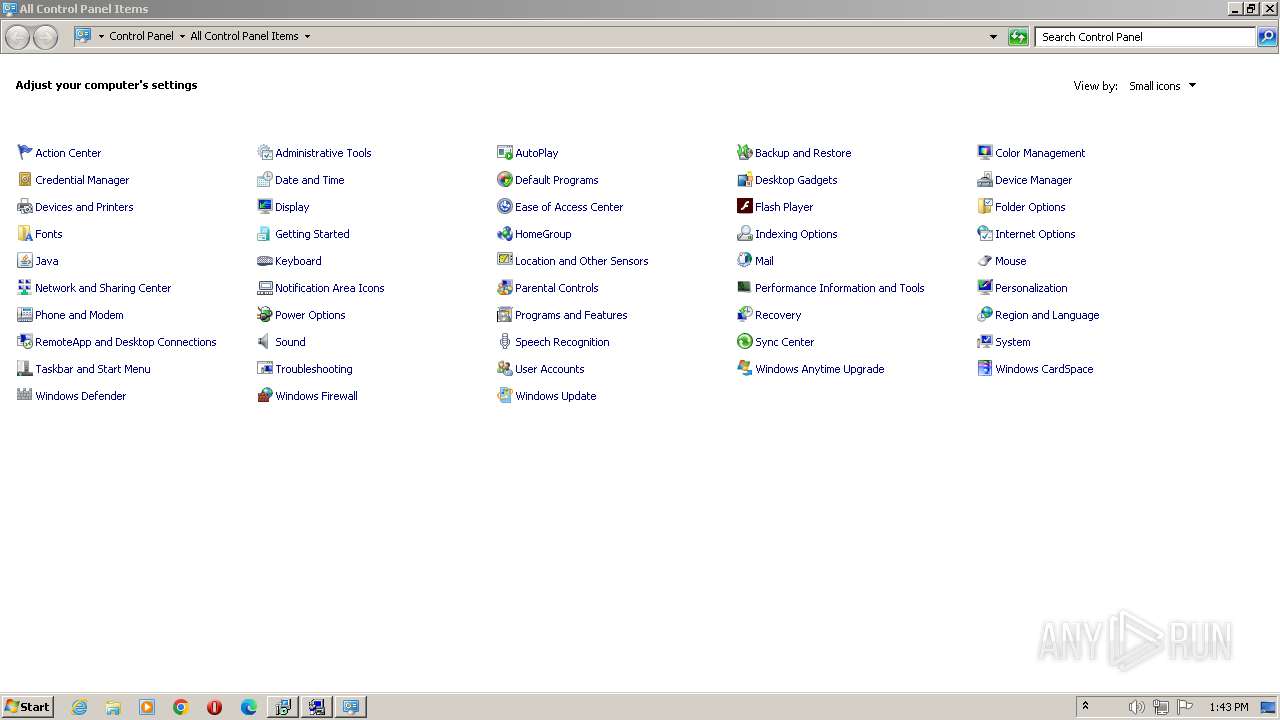The height and width of the screenshot is (720, 1280).
Task: Open the Credential Manager icon
Action: tap(25, 180)
